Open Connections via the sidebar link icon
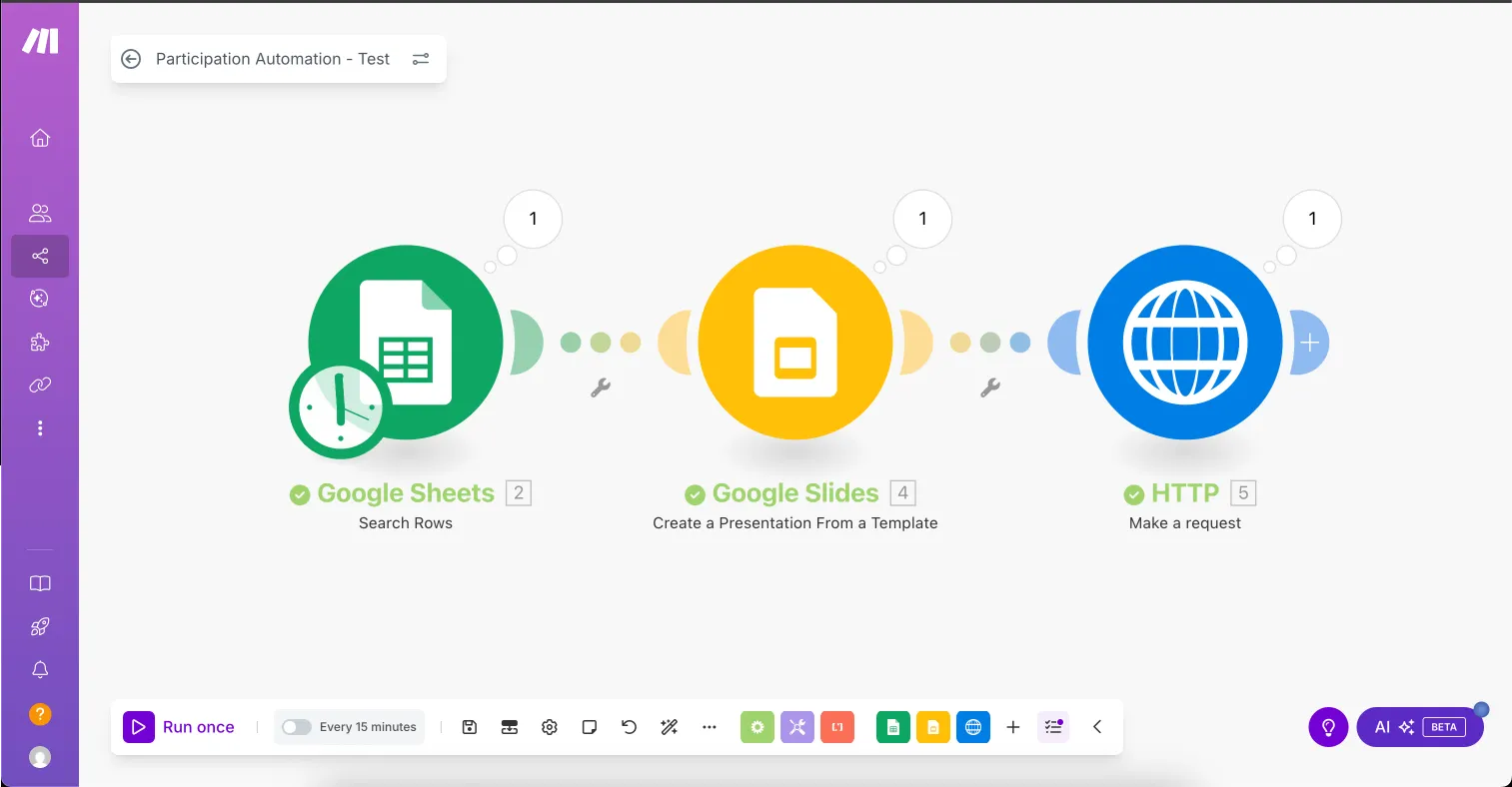The width and height of the screenshot is (1512, 787). tap(40, 386)
